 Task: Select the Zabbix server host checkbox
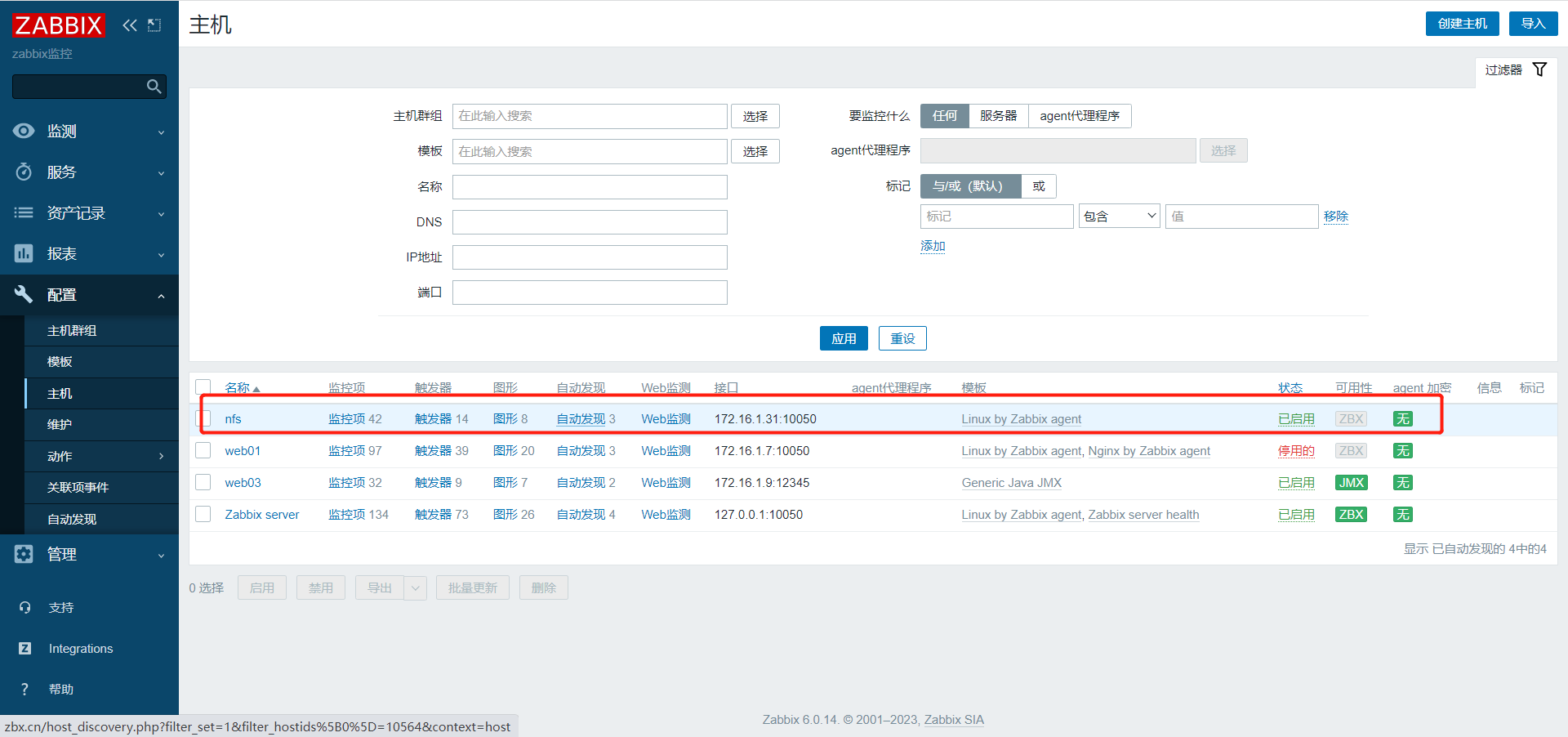click(203, 514)
